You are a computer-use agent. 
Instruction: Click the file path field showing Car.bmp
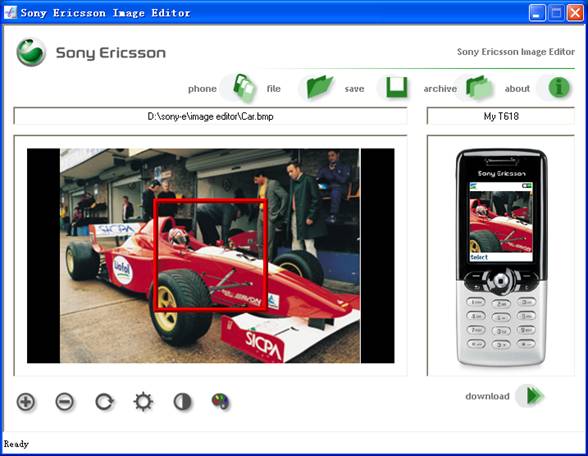coord(210,116)
